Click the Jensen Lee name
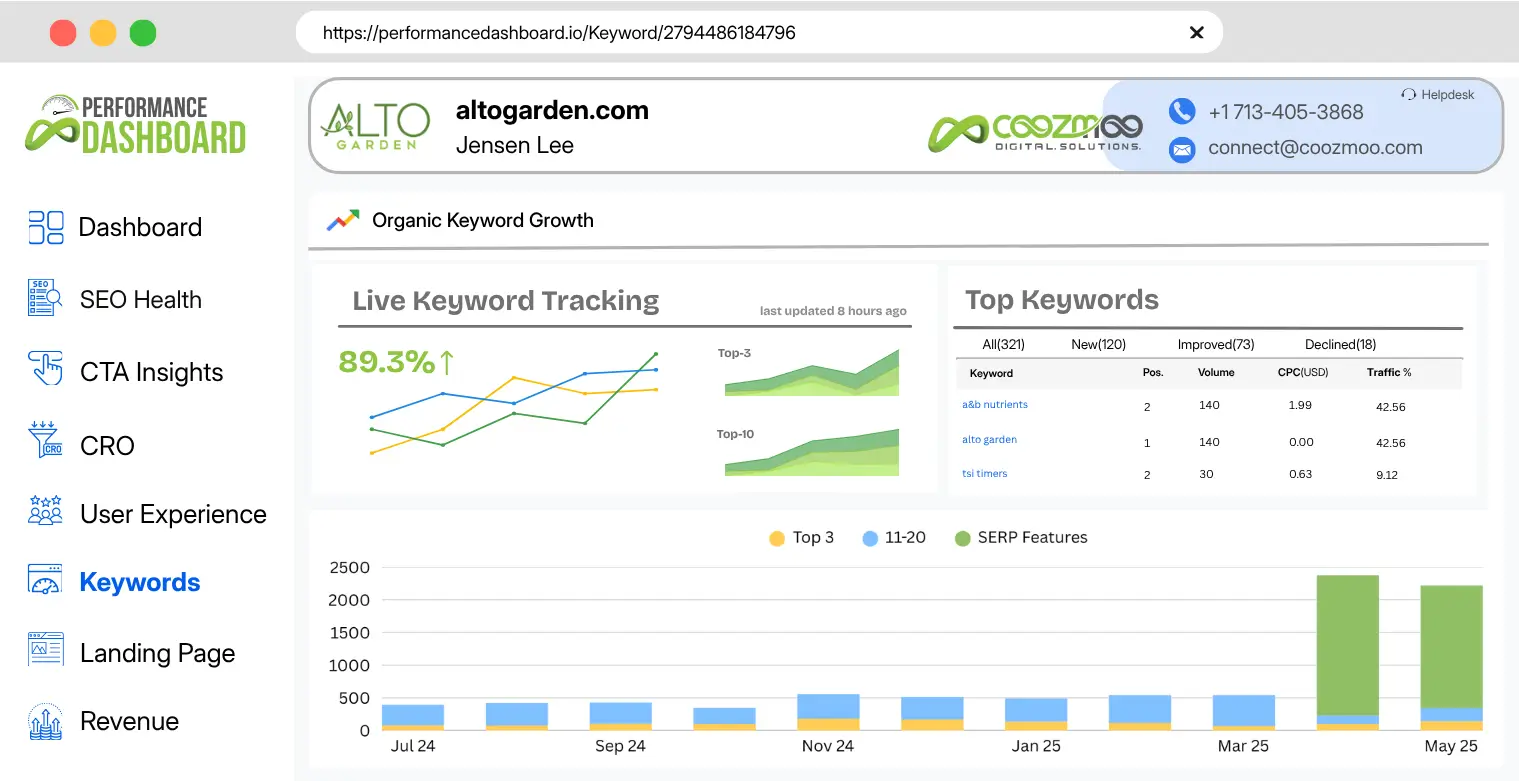The image size is (1519, 781). pos(515,145)
